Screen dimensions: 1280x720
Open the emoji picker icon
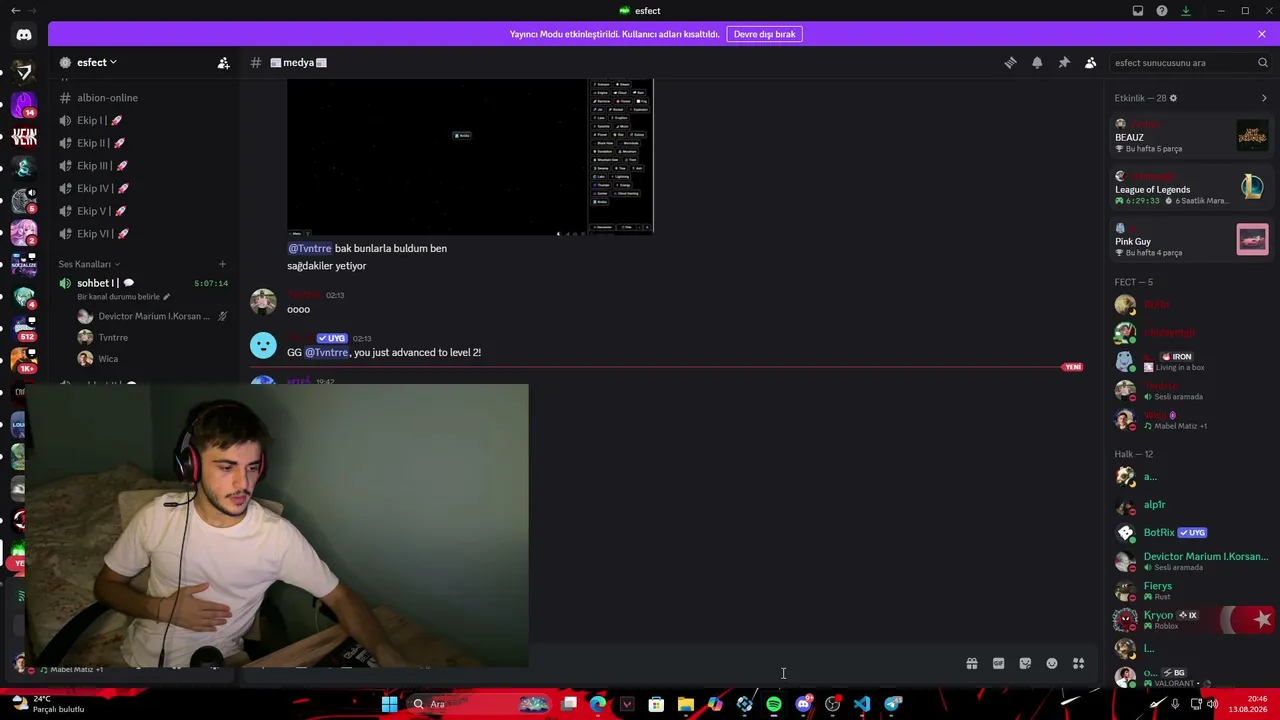coord(1052,663)
